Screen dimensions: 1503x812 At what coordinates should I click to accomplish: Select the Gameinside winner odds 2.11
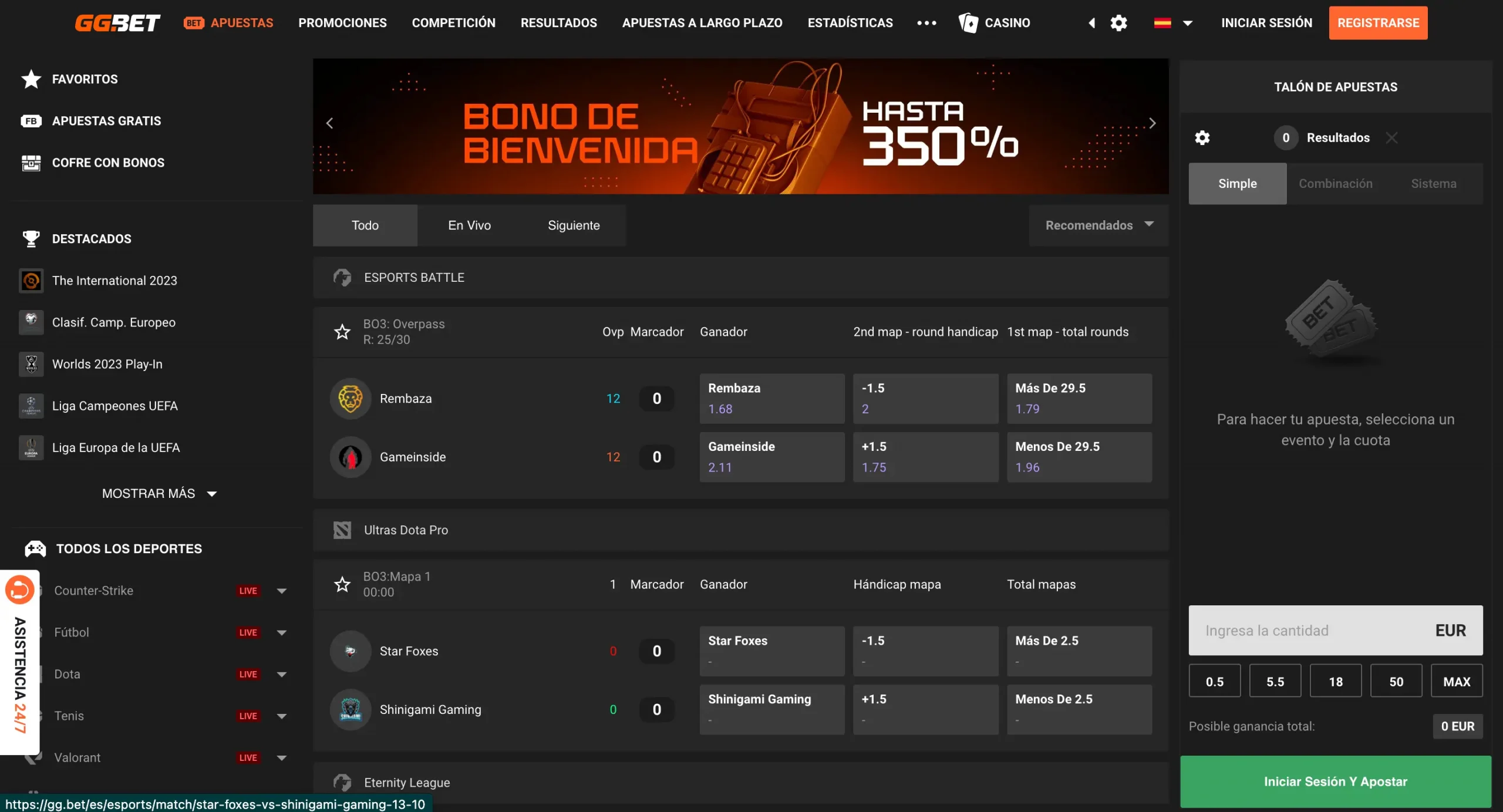tap(772, 457)
